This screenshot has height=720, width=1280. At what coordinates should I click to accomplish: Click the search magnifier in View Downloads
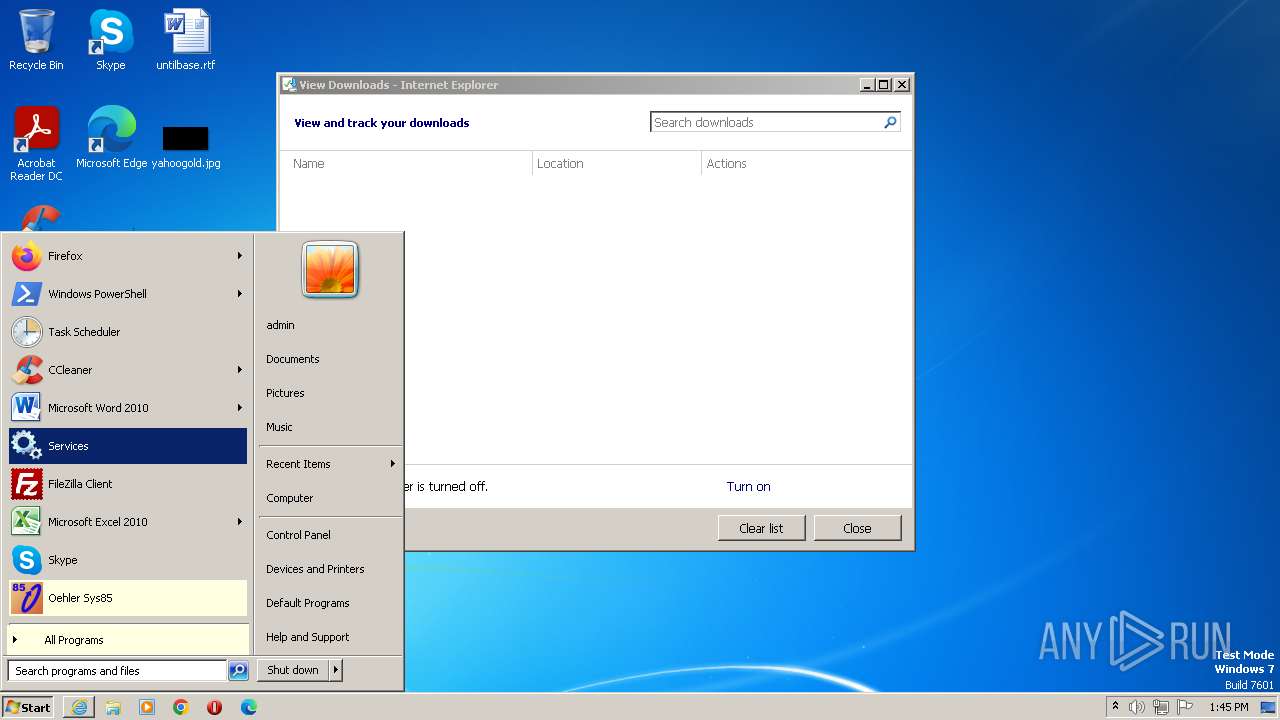coord(890,122)
